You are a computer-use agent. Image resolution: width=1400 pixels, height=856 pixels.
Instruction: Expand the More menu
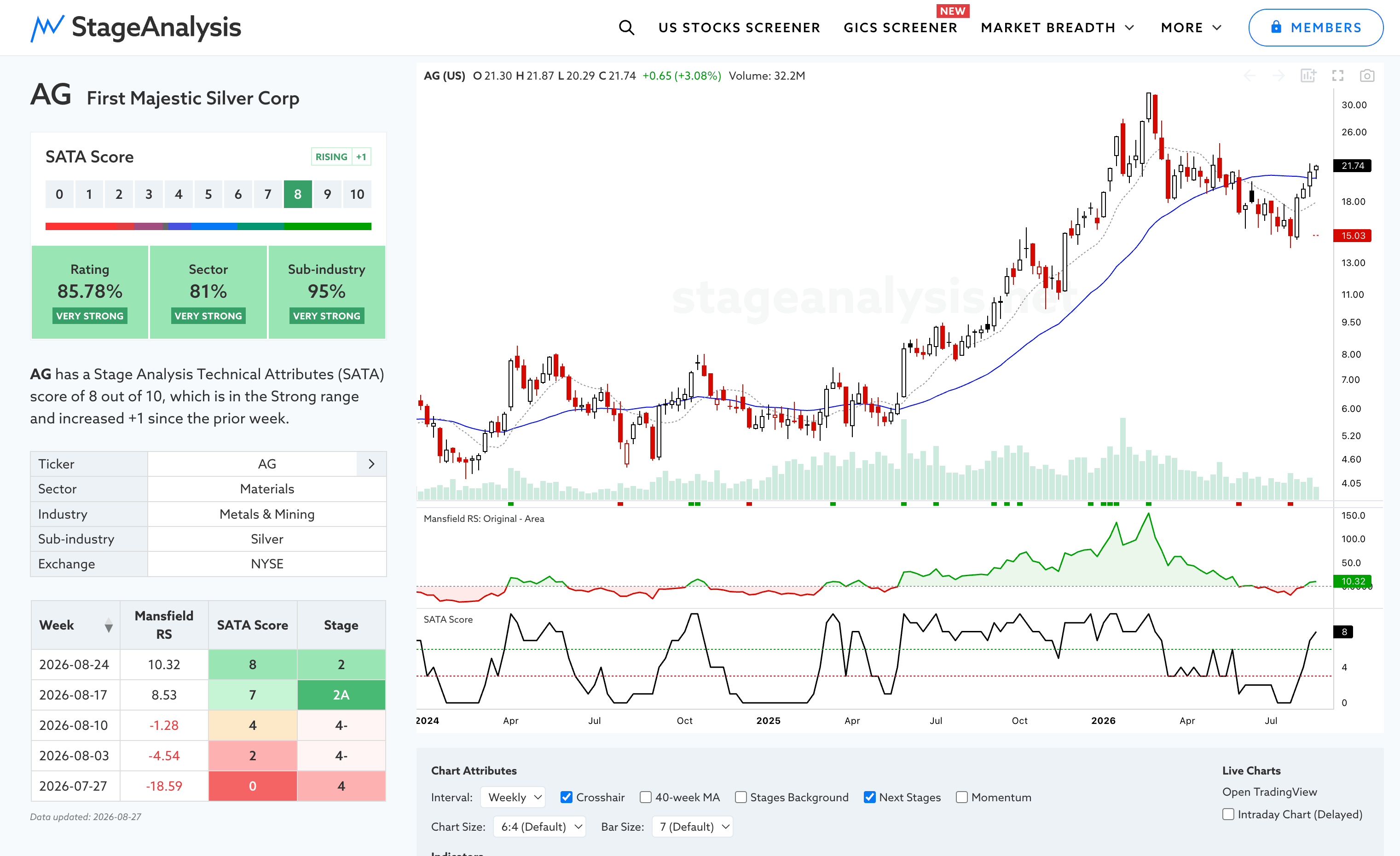1191,28
